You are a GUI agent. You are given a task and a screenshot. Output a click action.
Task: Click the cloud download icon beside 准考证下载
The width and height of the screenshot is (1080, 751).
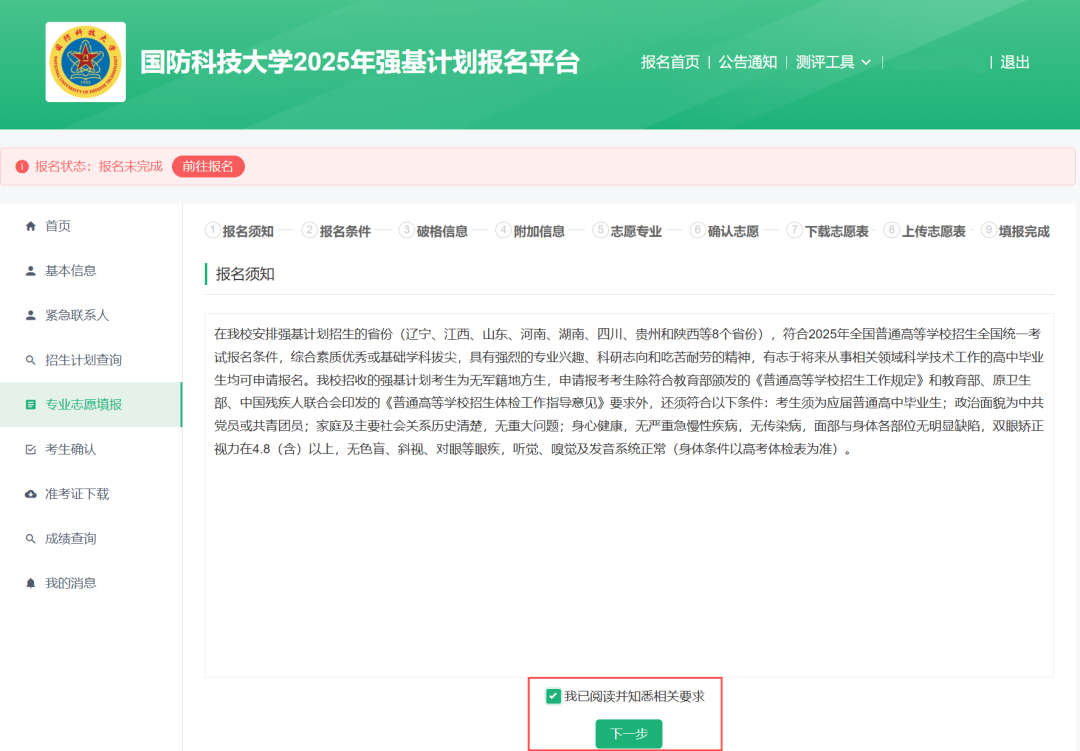pos(30,494)
